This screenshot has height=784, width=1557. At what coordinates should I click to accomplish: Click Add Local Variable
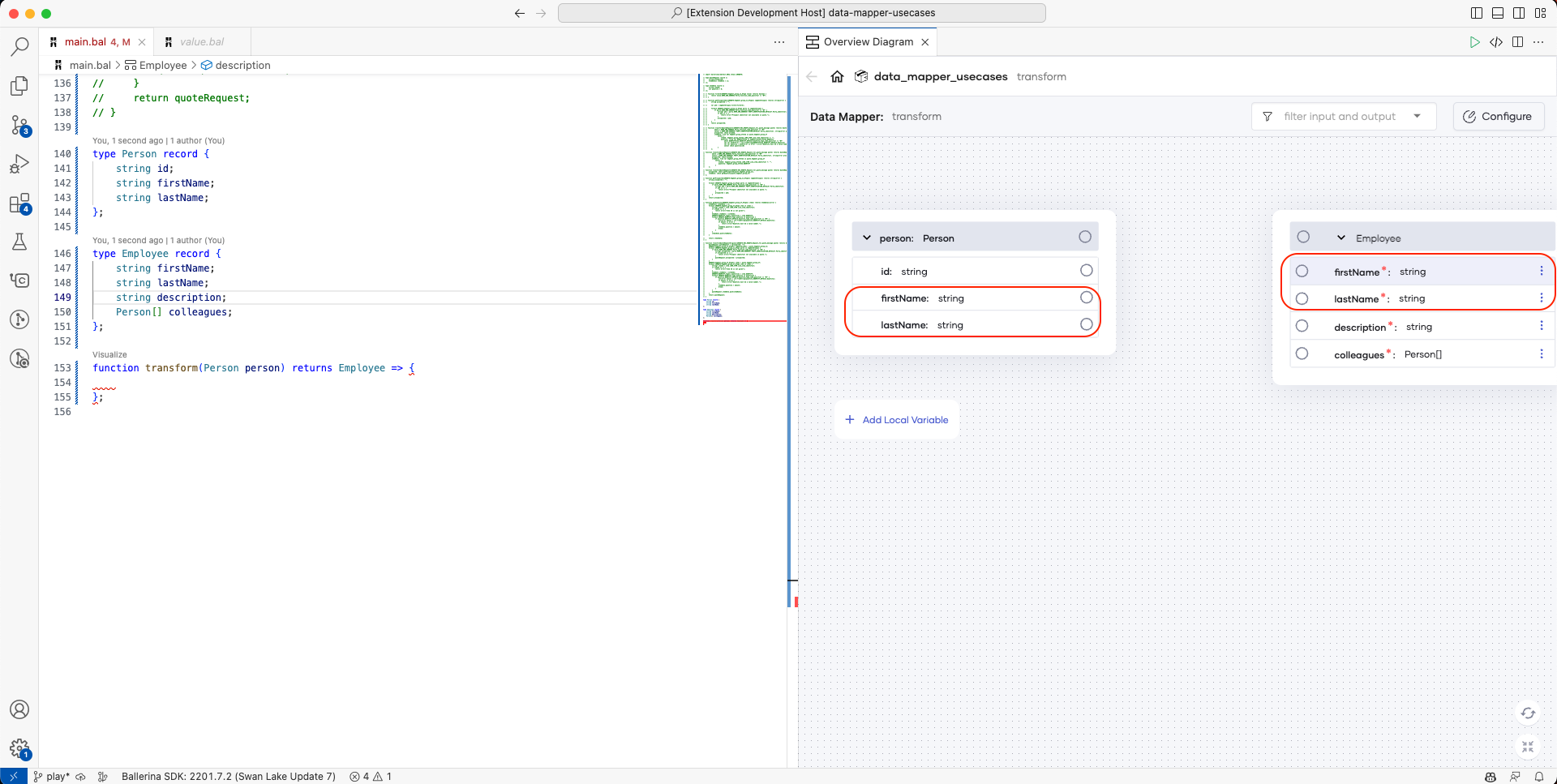[897, 419]
